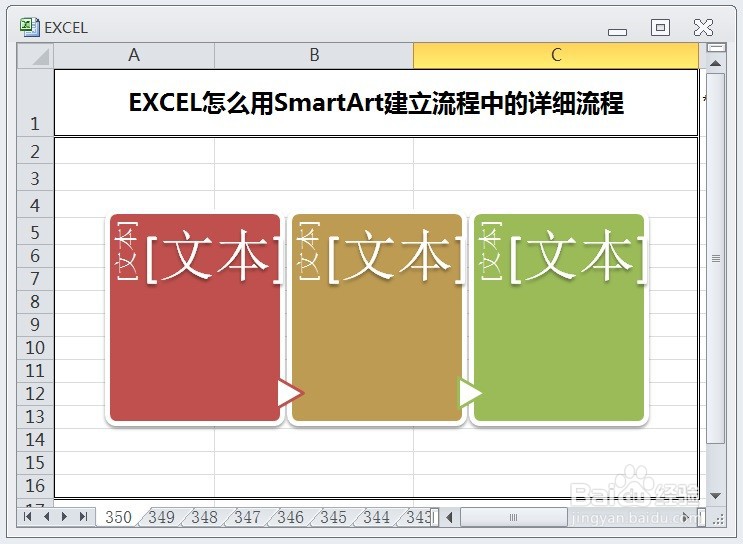Image resolution: width=743 pixels, height=544 pixels.
Task: Select row 4 header
Action: click(36, 205)
